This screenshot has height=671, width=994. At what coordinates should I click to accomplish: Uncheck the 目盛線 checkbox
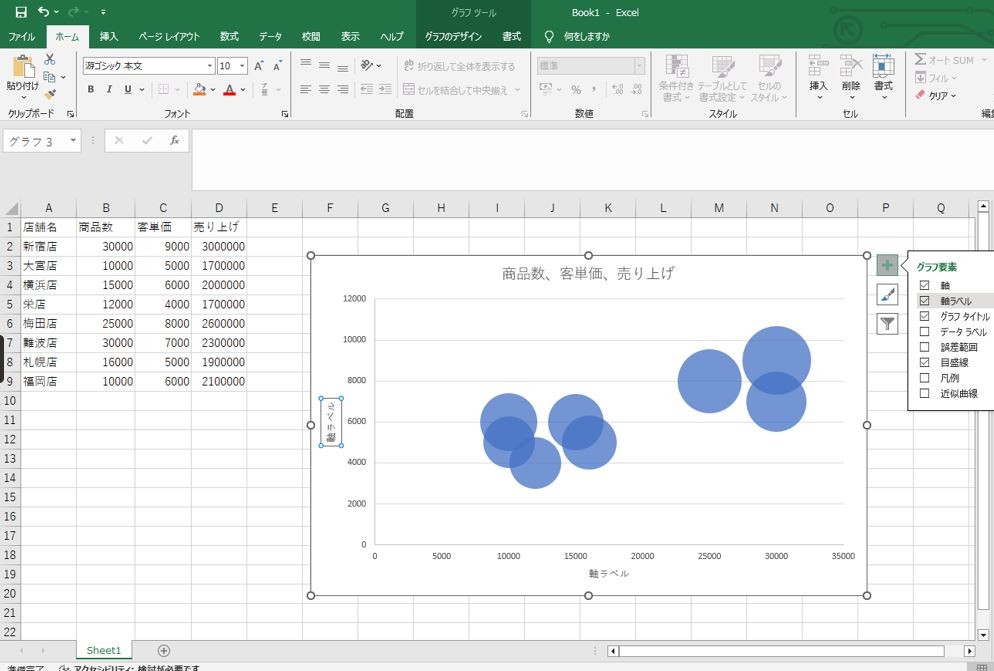click(924, 362)
